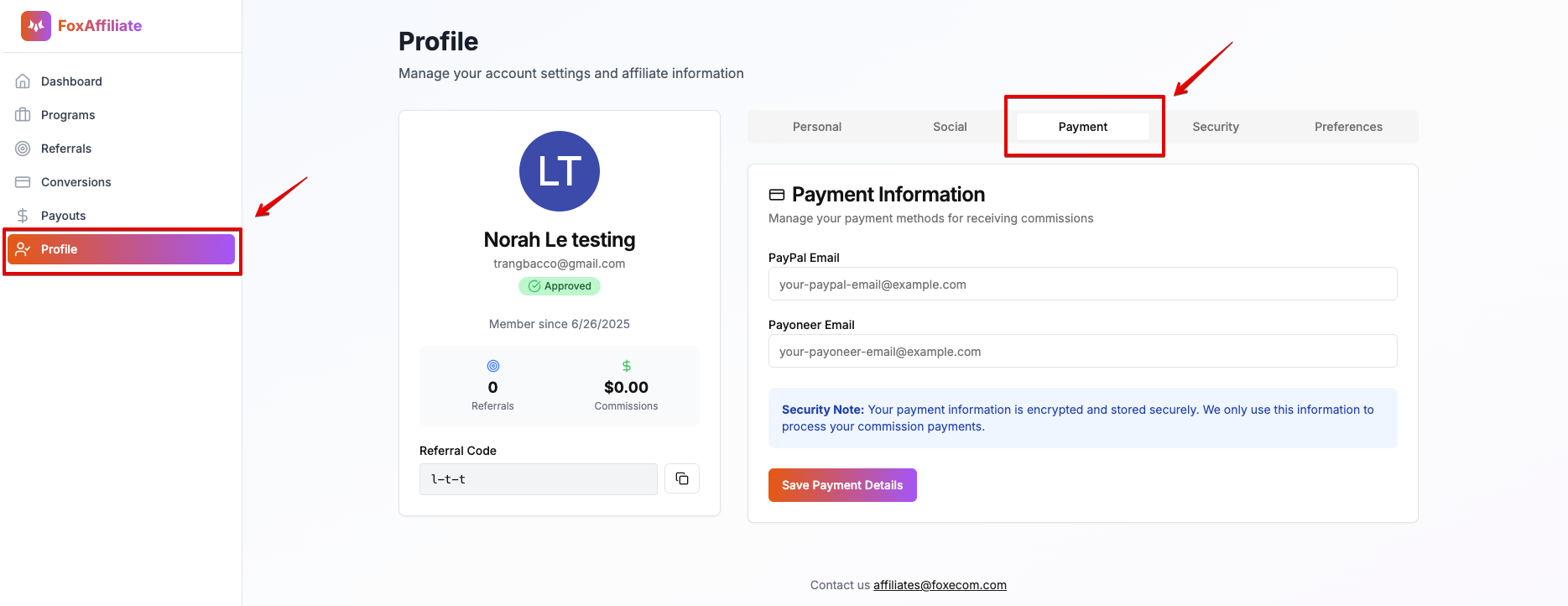Focus the PayPal Email field
Viewport: 1568px width, 606px height.
pyautogui.click(x=1083, y=284)
